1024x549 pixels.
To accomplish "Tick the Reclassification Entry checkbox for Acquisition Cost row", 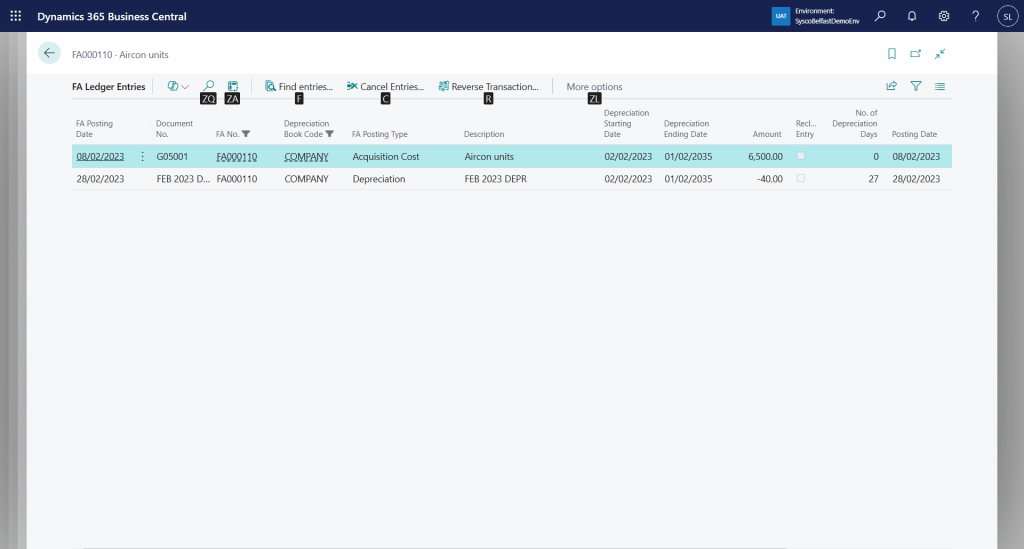I will 800,156.
